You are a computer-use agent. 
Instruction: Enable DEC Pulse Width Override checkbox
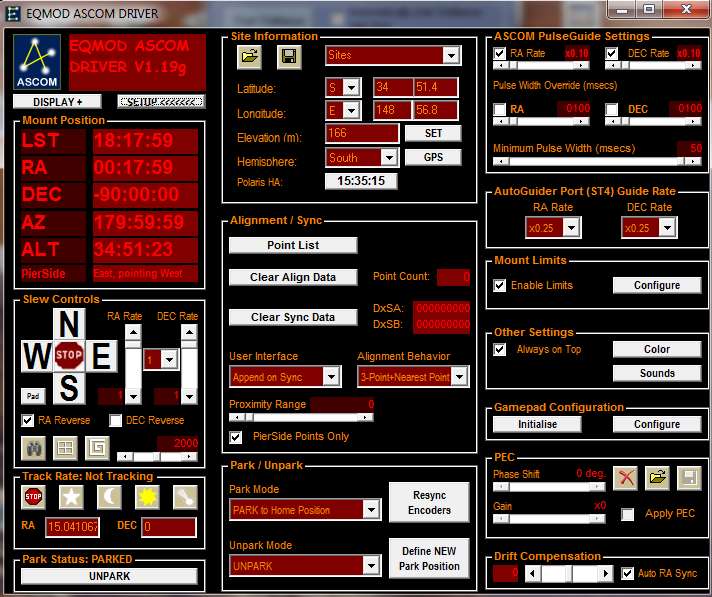pyautogui.click(x=612, y=109)
